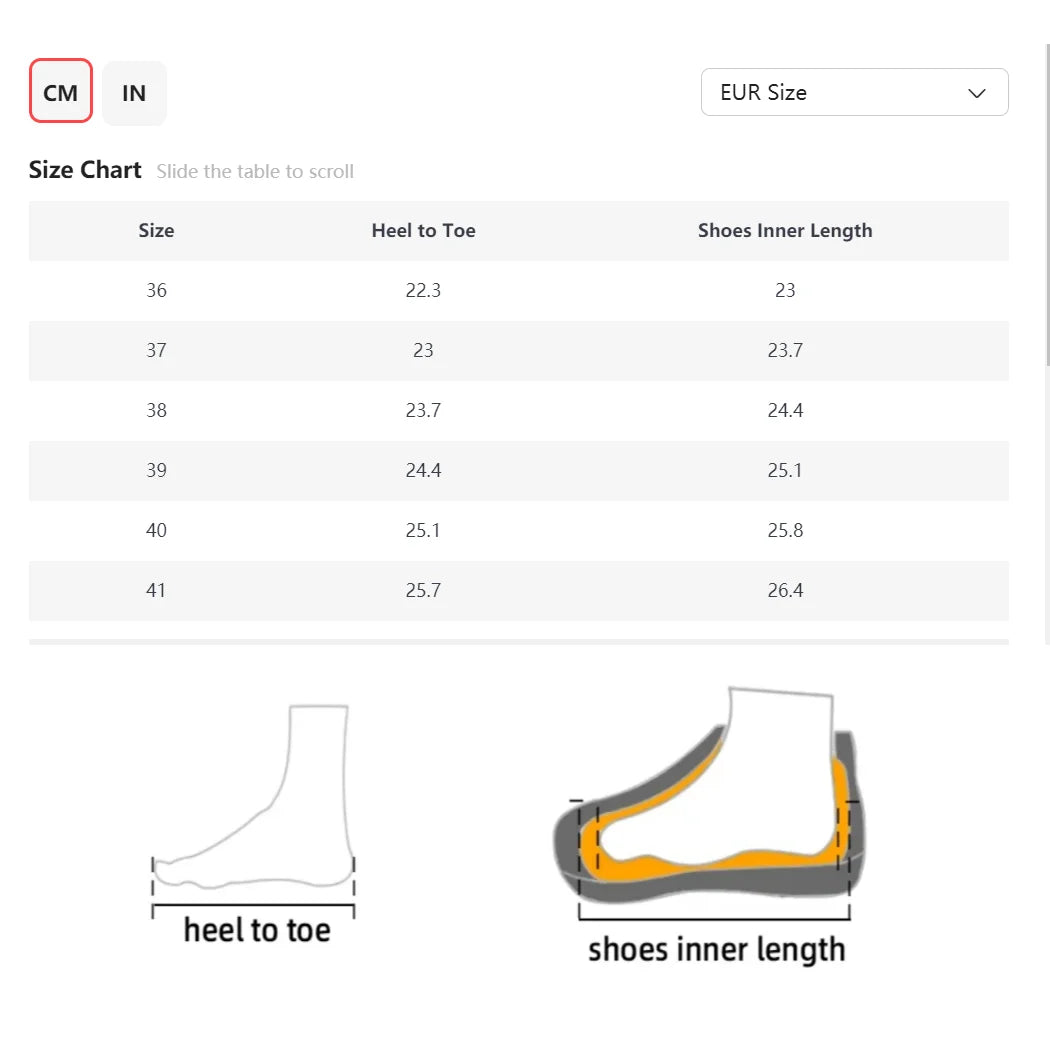Switch measurements to inches with IN
This screenshot has width=1050, height=1050.
click(x=134, y=92)
